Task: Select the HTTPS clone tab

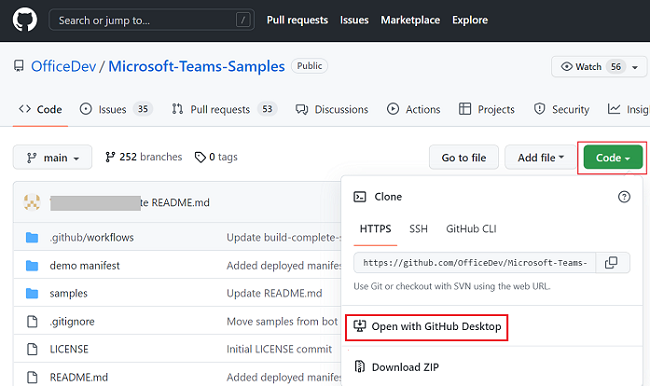Action: [375, 229]
